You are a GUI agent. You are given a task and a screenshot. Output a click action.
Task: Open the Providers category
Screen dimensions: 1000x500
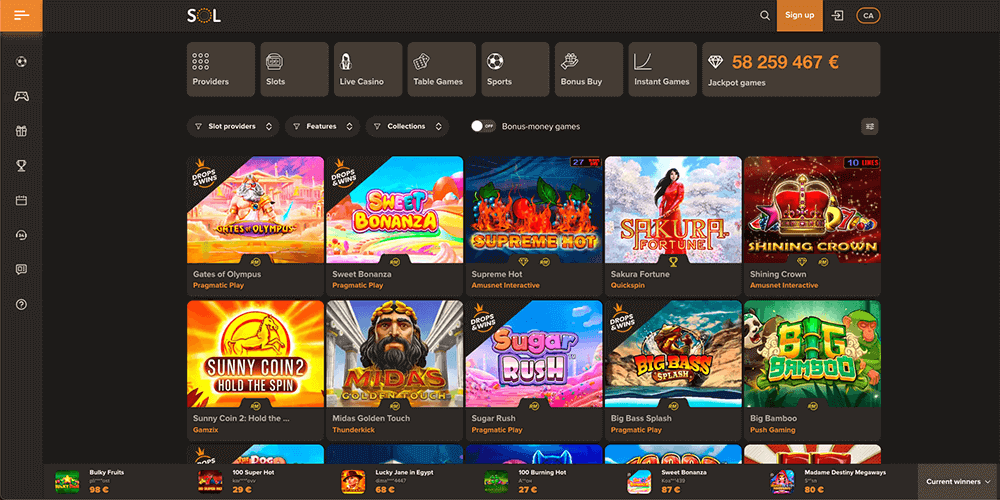[x=221, y=70]
